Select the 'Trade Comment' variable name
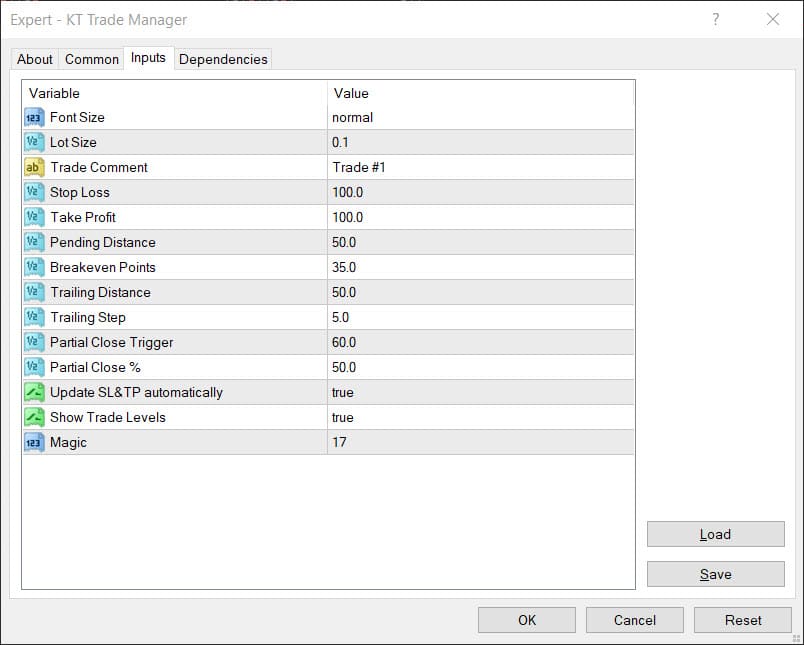This screenshot has width=804, height=645. coord(98,167)
